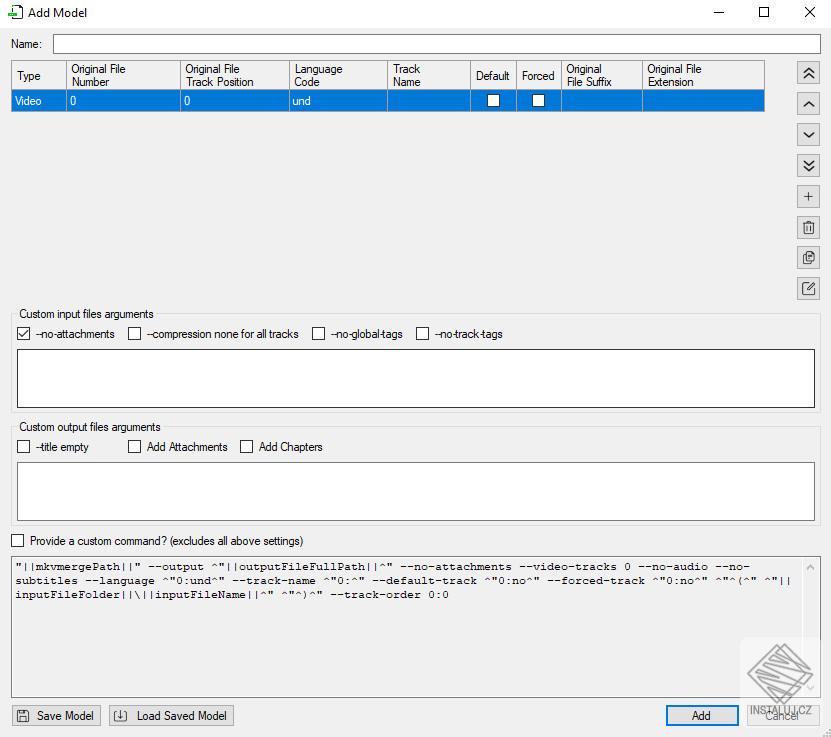831x737 pixels.
Task: Click the Cancel button
Action: pyautogui.click(x=781, y=716)
